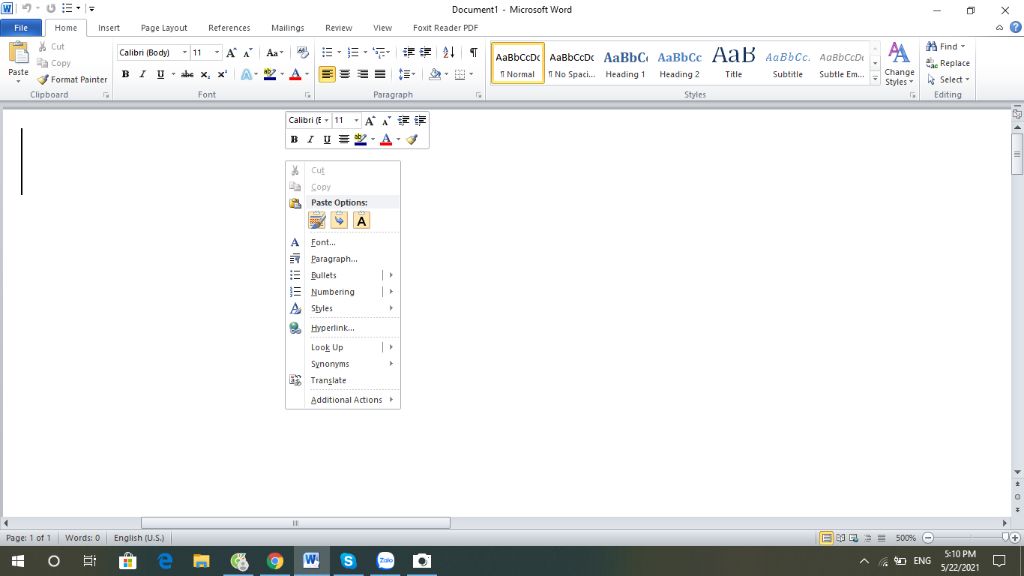Click the ribbon Decrease Indent icon
1024x576 pixels.
coord(408,52)
